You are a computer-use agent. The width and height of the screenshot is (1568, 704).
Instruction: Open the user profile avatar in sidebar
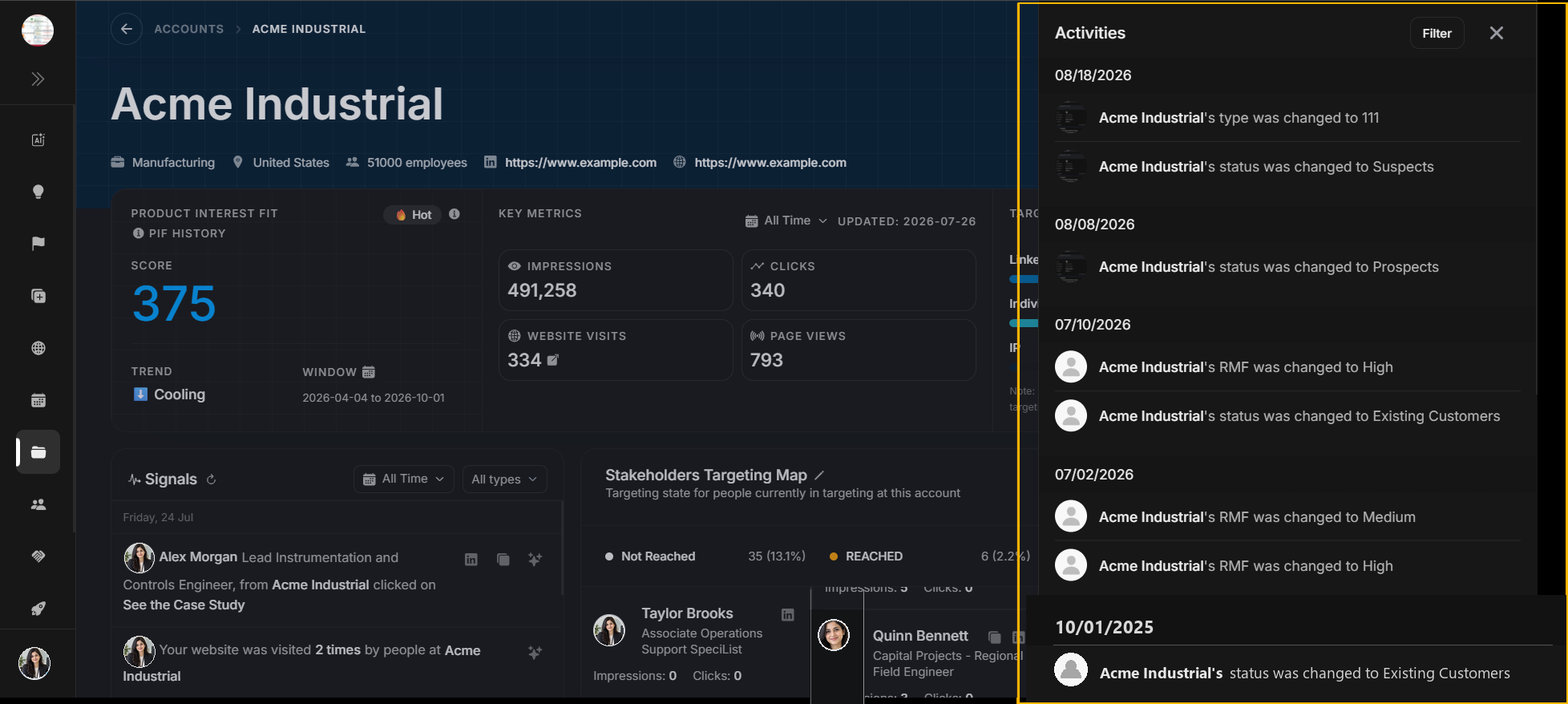[34, 663]
